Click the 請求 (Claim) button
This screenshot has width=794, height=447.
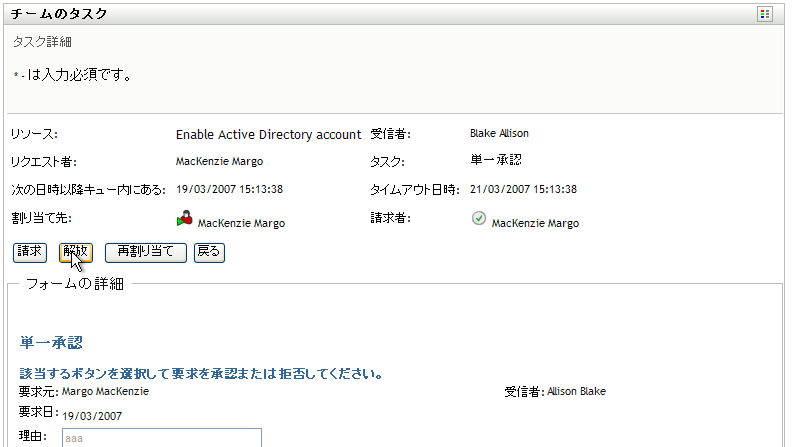coord(30,253)
